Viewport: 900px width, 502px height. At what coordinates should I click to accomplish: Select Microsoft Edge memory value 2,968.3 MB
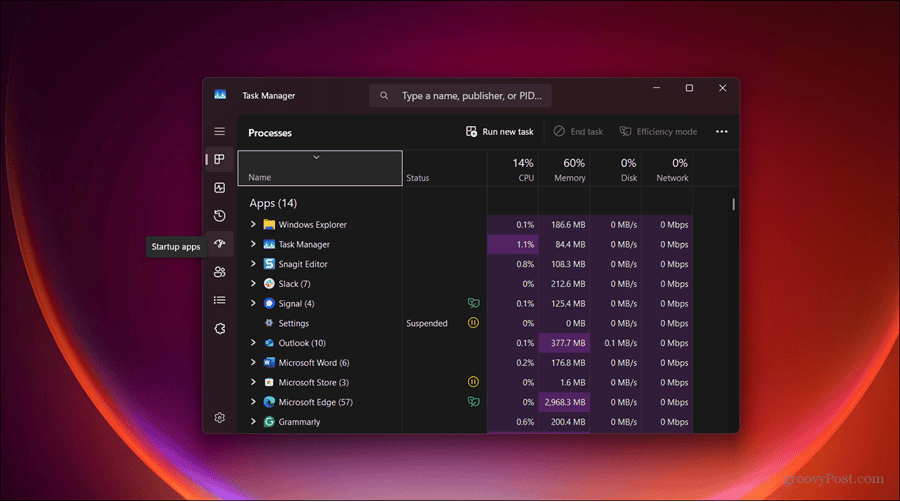565,402
